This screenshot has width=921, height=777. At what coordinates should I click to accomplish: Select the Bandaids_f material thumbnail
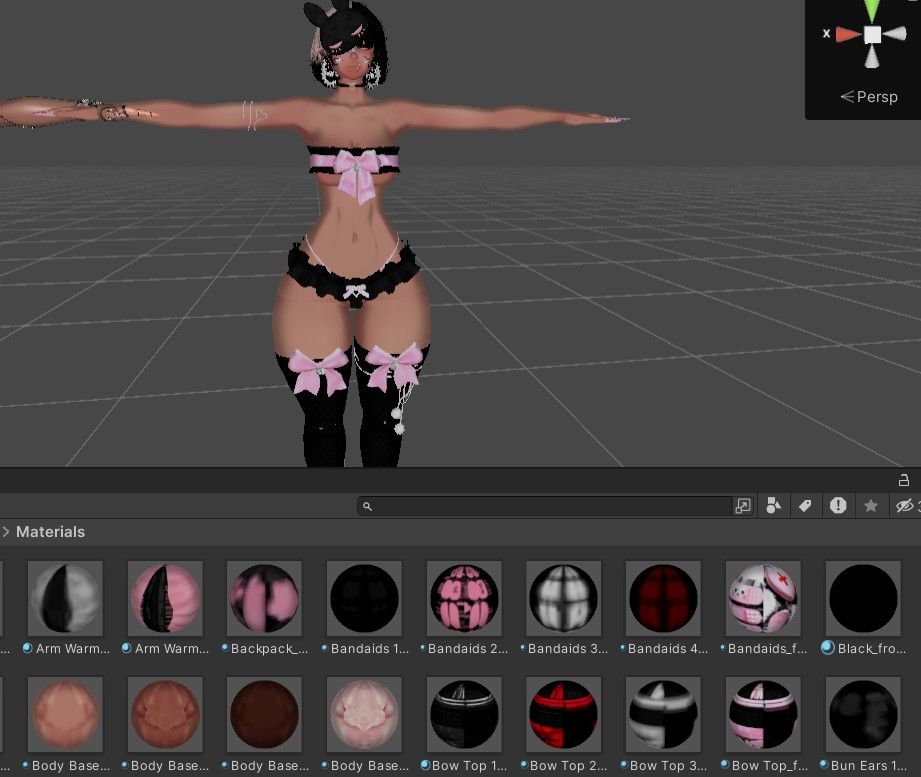763,598
